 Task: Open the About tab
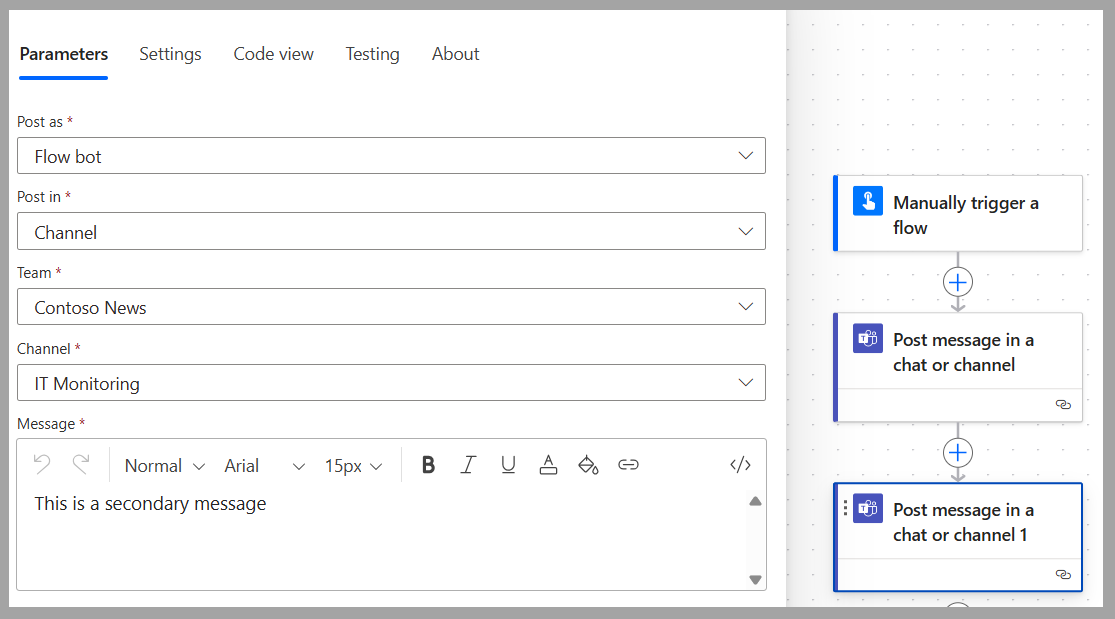coord(455,54)
